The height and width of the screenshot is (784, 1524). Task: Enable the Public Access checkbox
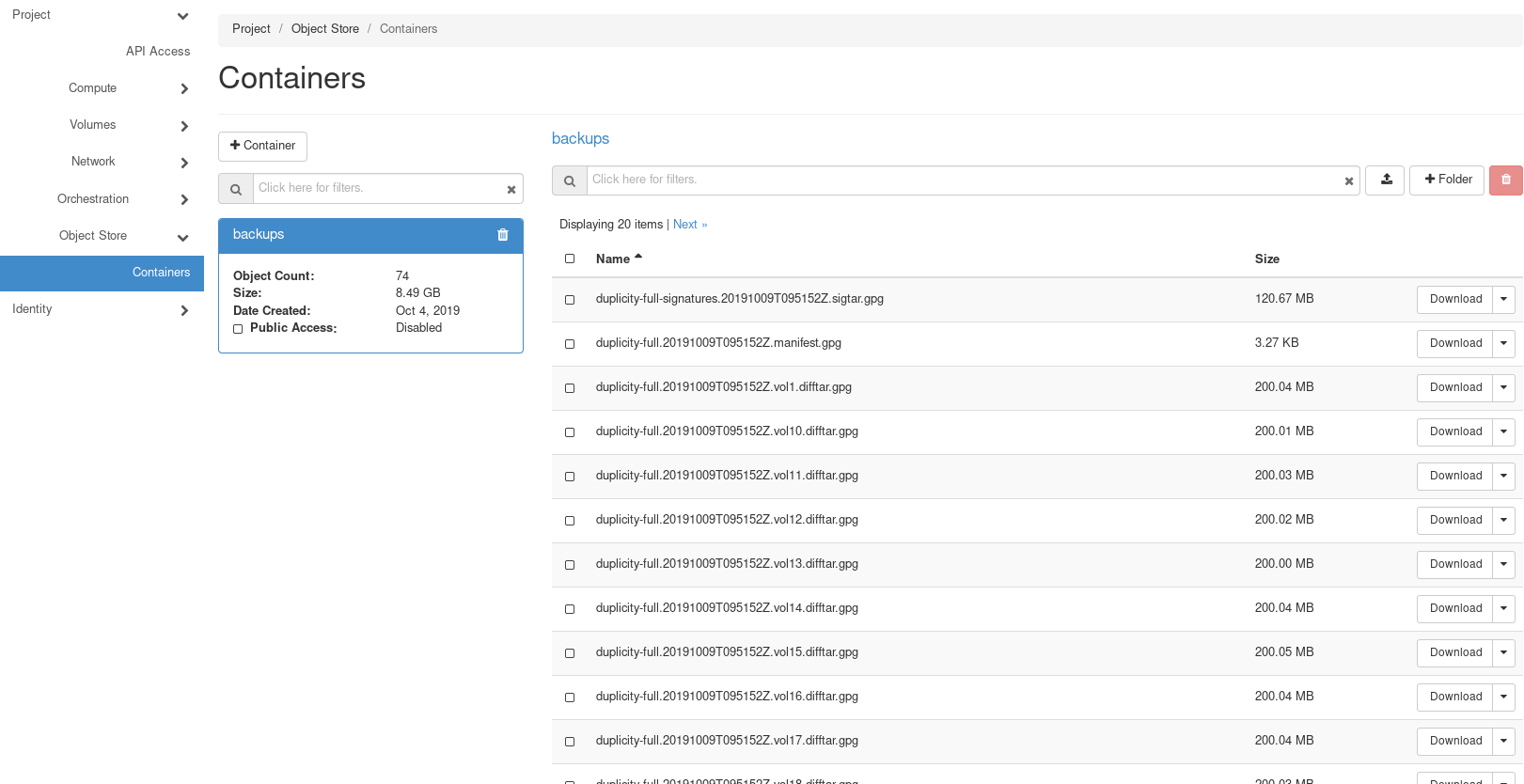click(x=238, y=329)
